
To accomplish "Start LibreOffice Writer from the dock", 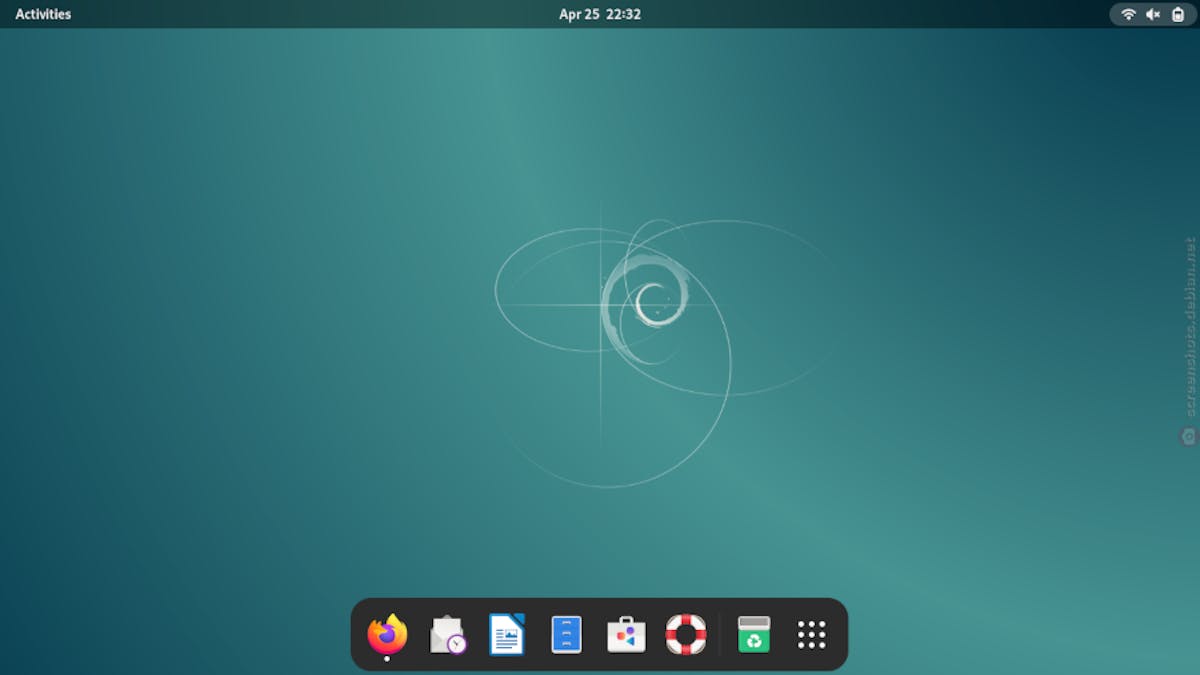I will coord(507,634).
